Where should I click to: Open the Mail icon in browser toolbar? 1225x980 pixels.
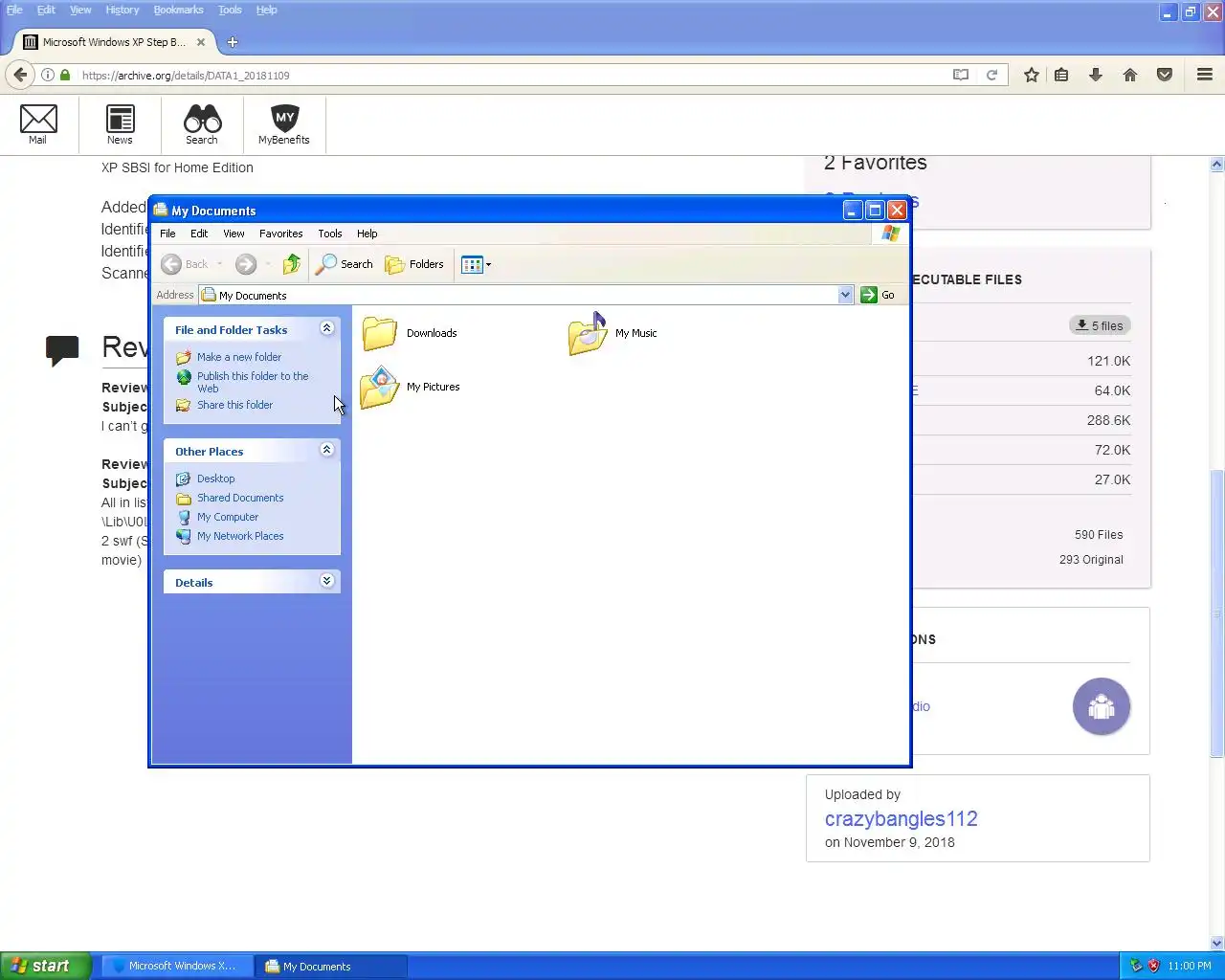pyautogui.click(x=38, y=123)
